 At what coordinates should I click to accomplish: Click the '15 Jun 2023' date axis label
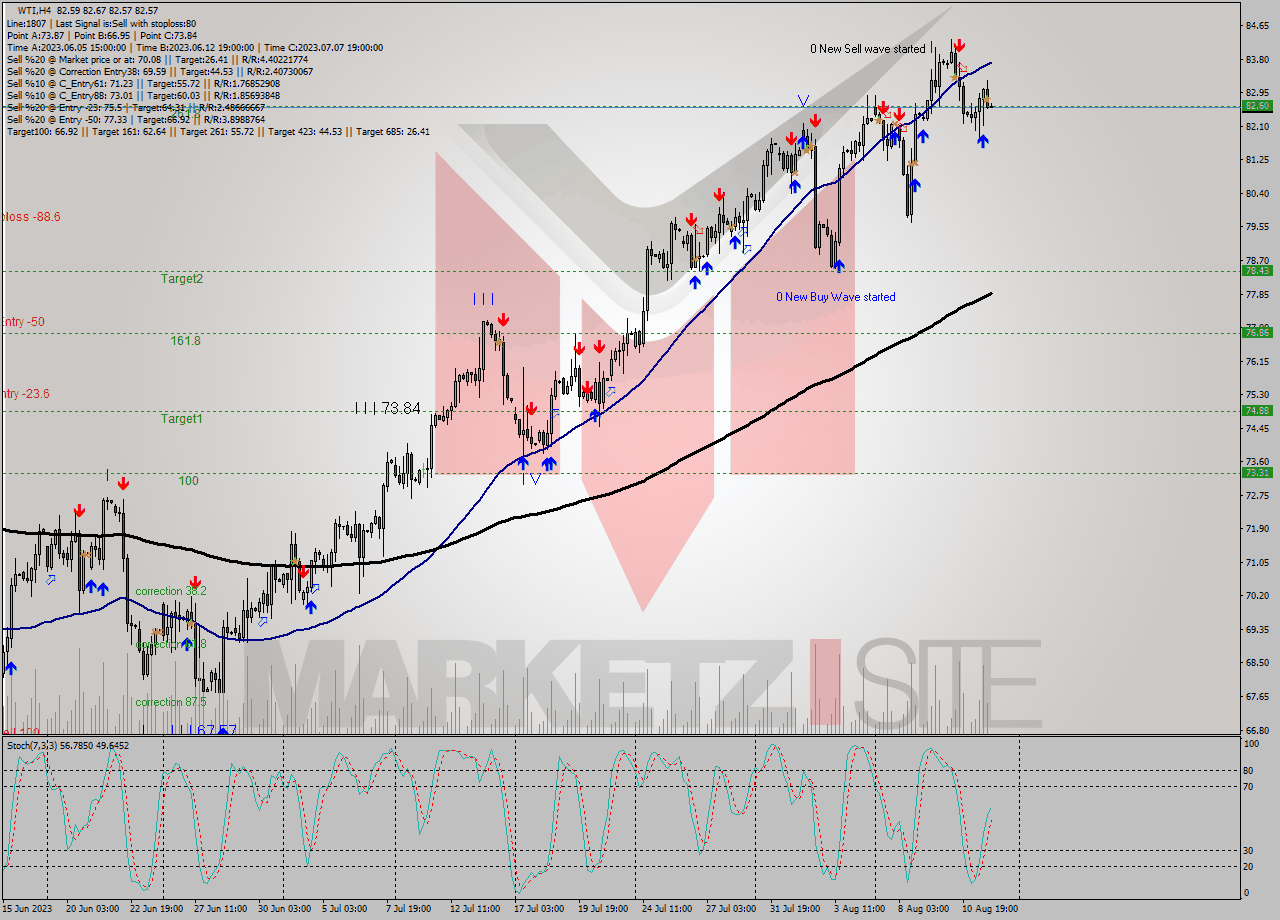pyautogui.click(x=28, y=909)
